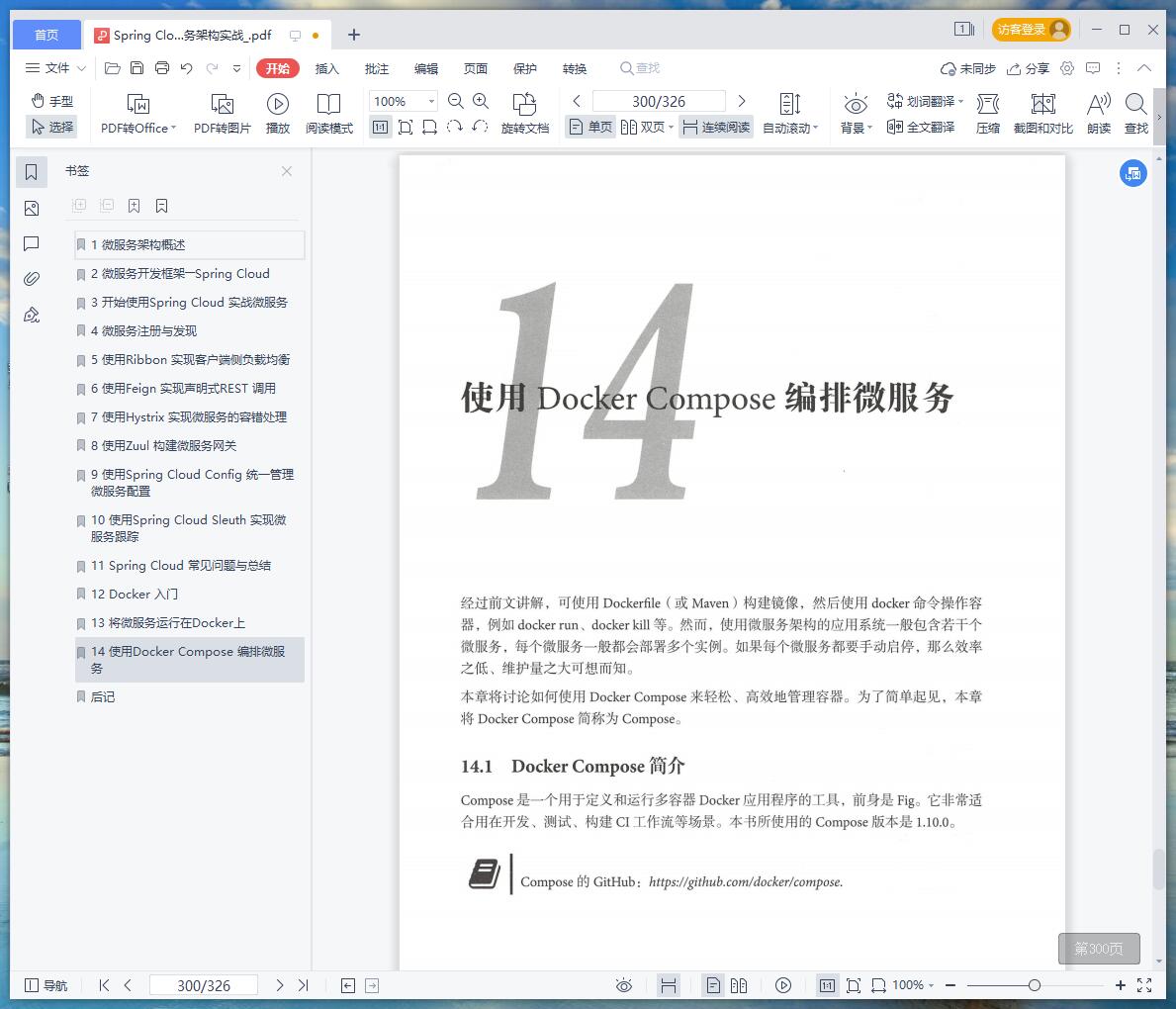
Task: Open the status bar 100% zoom dropdown
Action: tap(932, 985)
